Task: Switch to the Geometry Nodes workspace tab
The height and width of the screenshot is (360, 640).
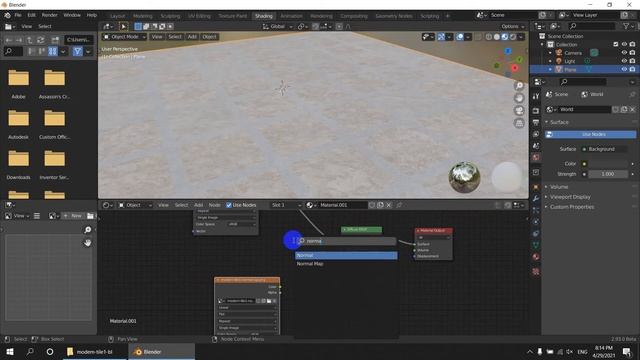Action: (394, 16)
